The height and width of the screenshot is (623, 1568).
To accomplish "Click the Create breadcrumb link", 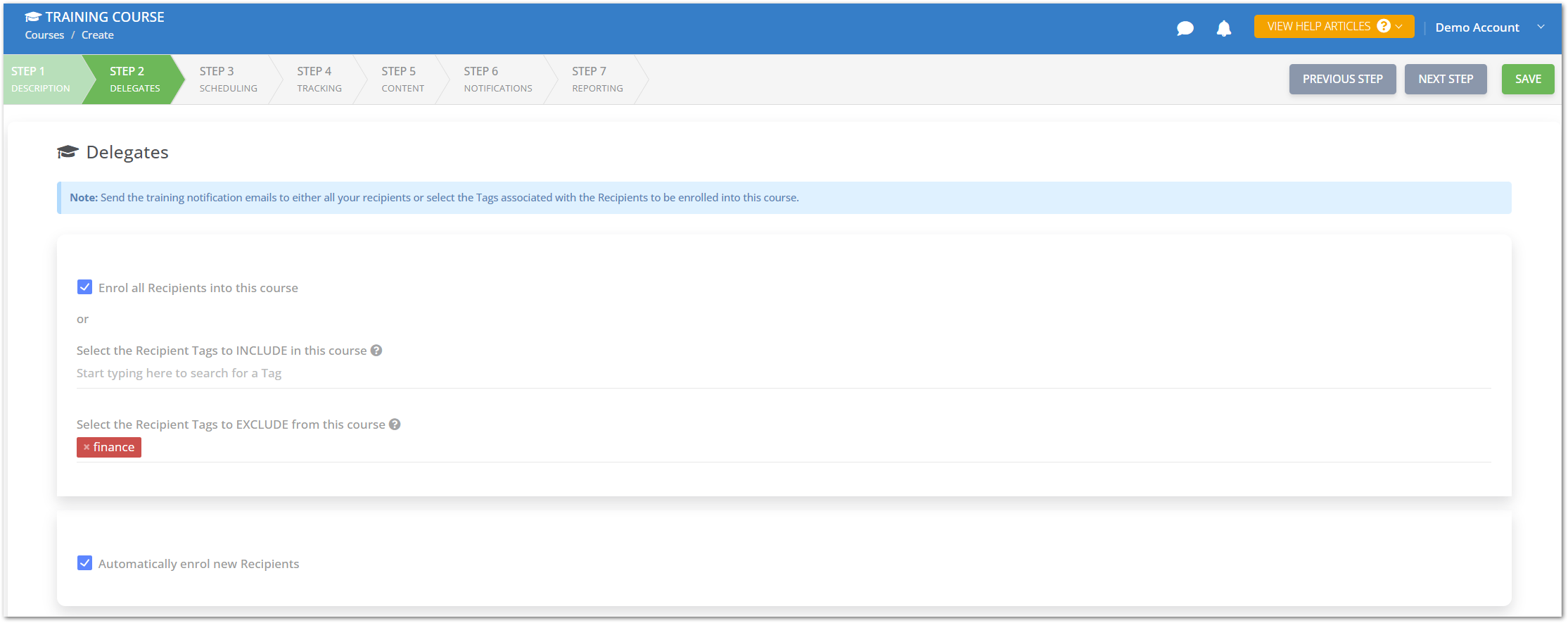I will [98, 35].
